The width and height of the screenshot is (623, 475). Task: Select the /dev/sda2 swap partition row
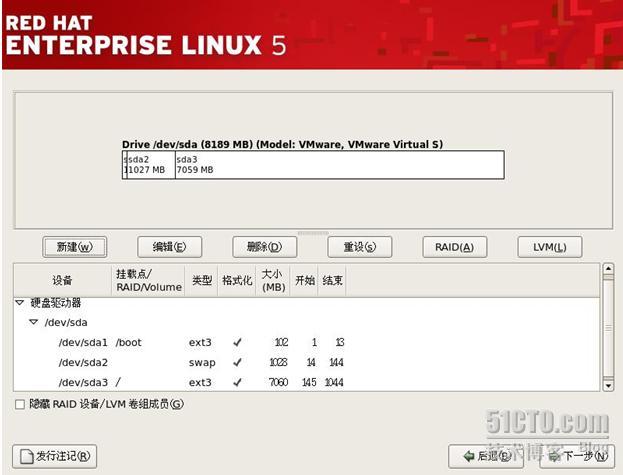tap(306, 362)
